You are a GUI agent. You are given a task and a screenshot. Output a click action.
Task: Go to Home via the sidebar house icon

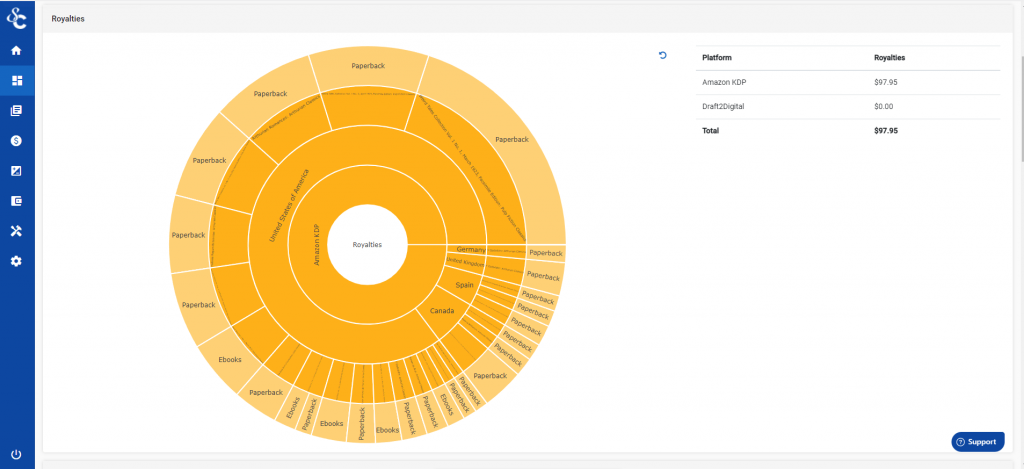click(17, 50)
